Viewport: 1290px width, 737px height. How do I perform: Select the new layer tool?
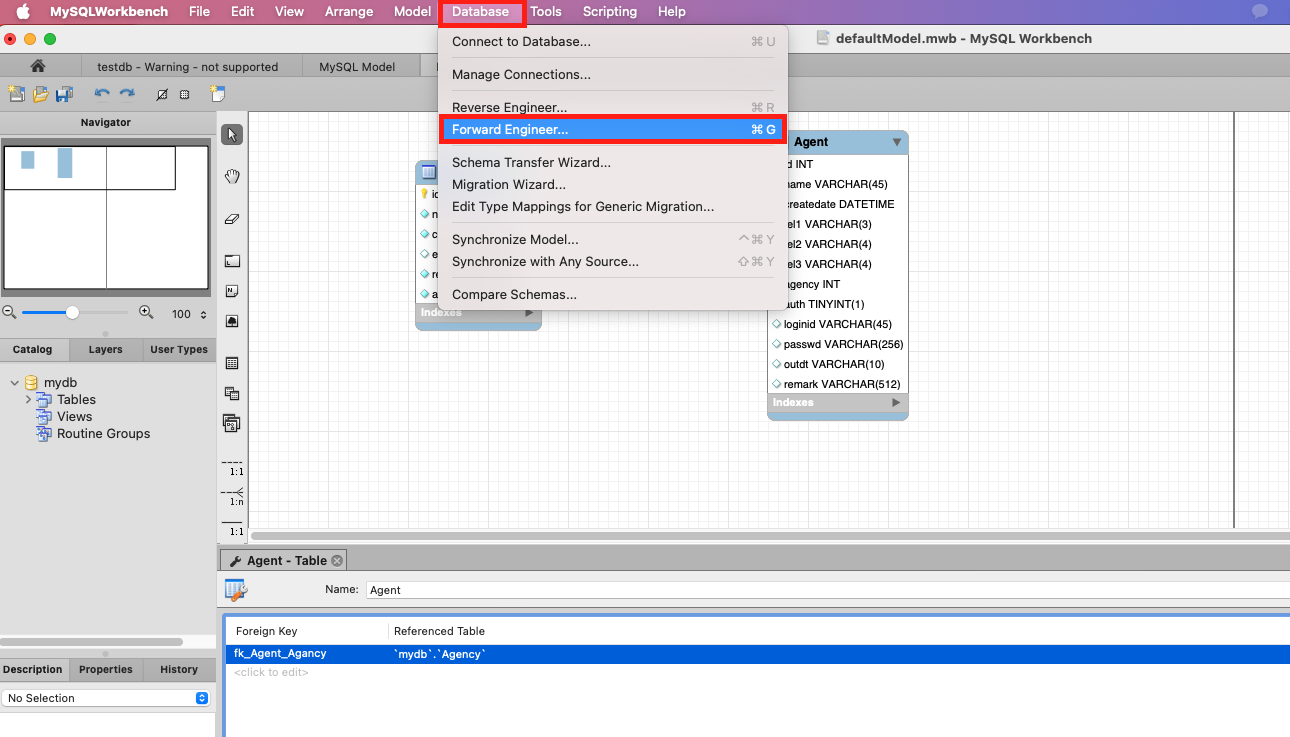tap(232, 261)
